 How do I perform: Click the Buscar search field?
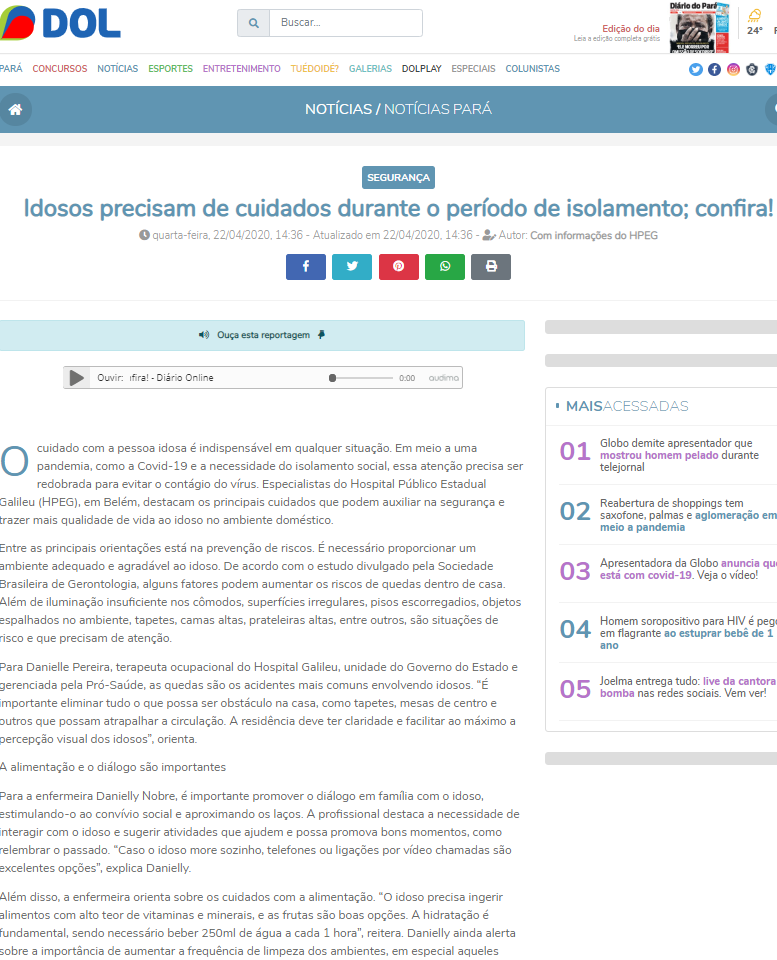click(x=345, y=23)
